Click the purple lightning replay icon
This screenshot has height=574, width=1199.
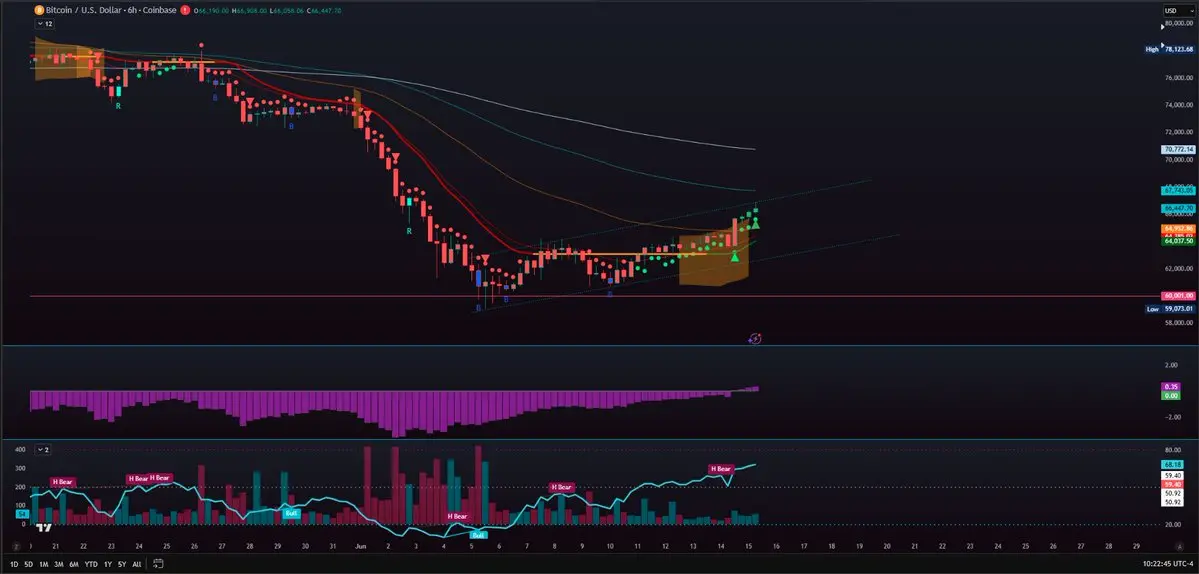(755, 338)
